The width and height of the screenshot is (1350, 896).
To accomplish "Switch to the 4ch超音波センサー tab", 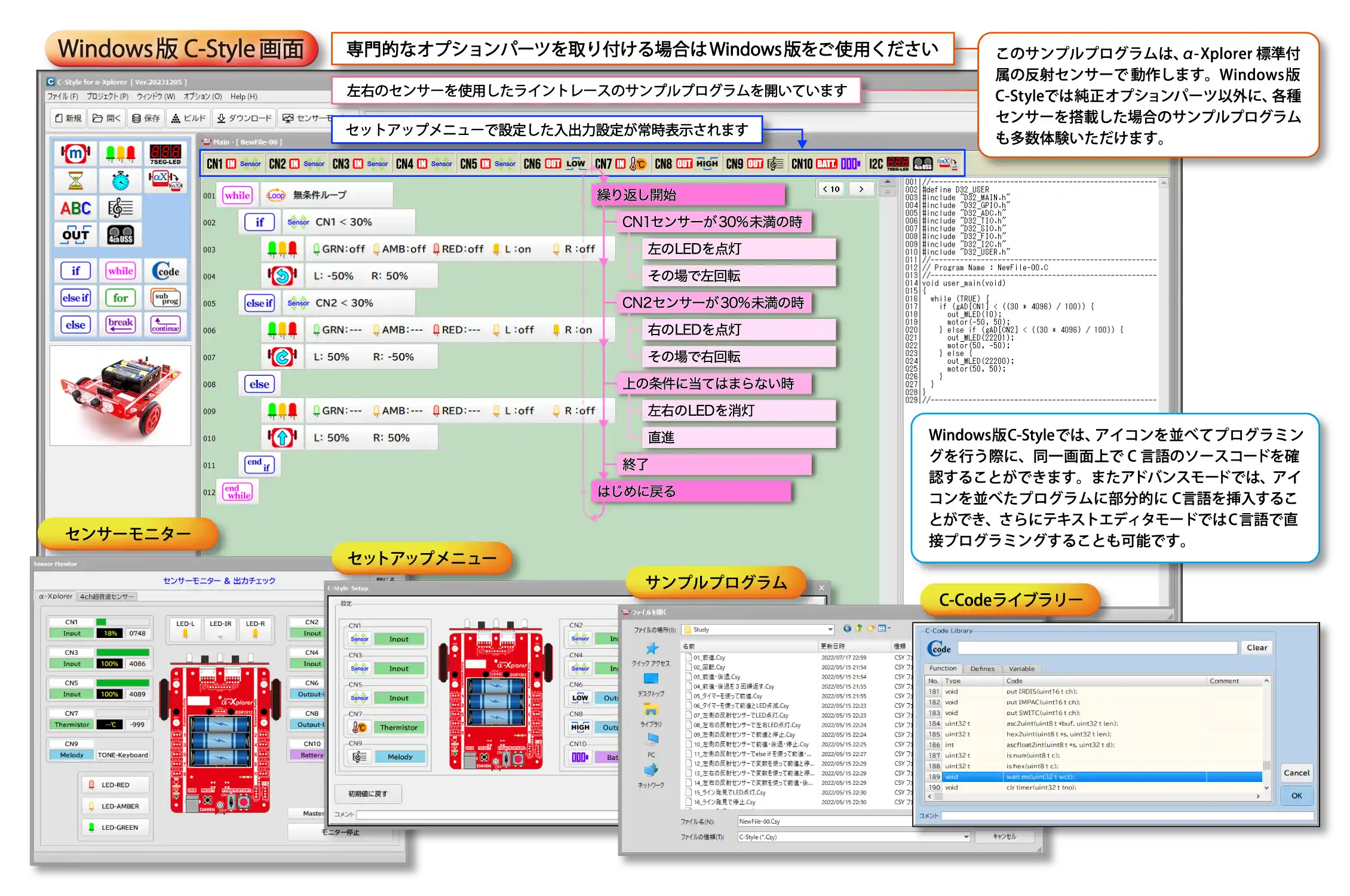I will click(107, 596).
